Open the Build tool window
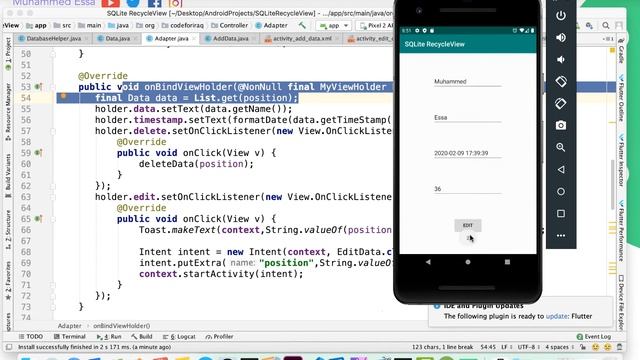Image resolution: width=640 pixels, height=360 pixels. click(142, 336)
